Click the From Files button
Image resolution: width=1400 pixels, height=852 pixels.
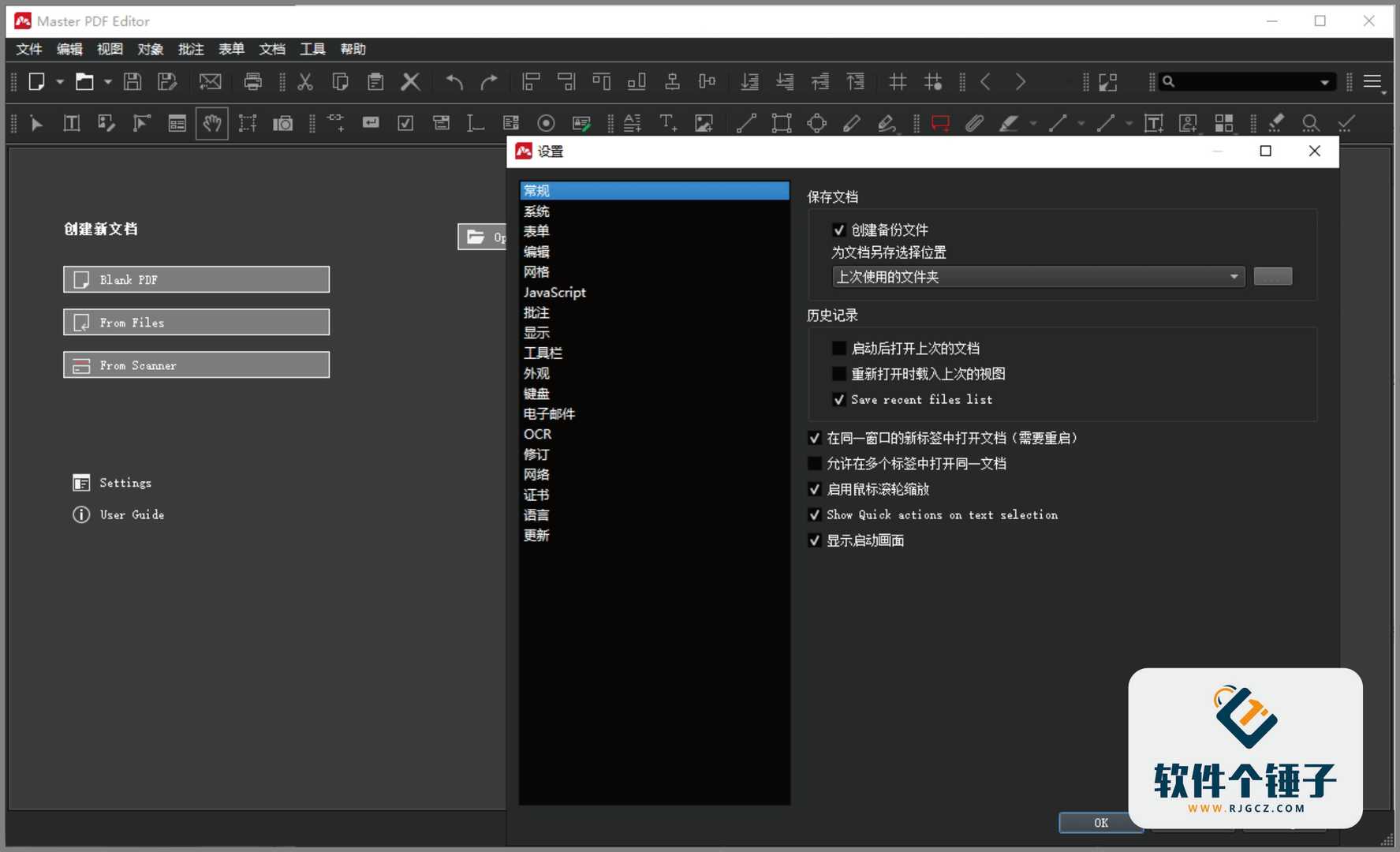pos(196,322)
